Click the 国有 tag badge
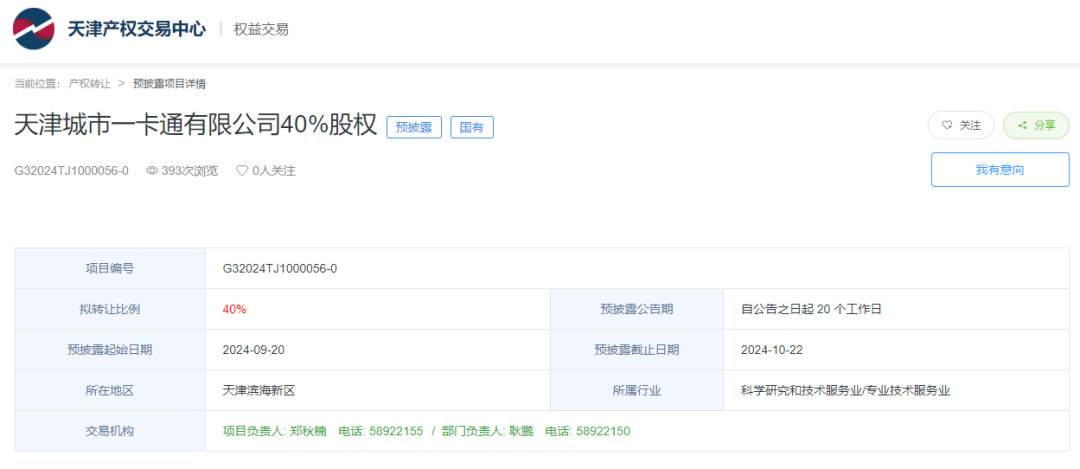1080x469 pixels. click(x=472, y=127)
